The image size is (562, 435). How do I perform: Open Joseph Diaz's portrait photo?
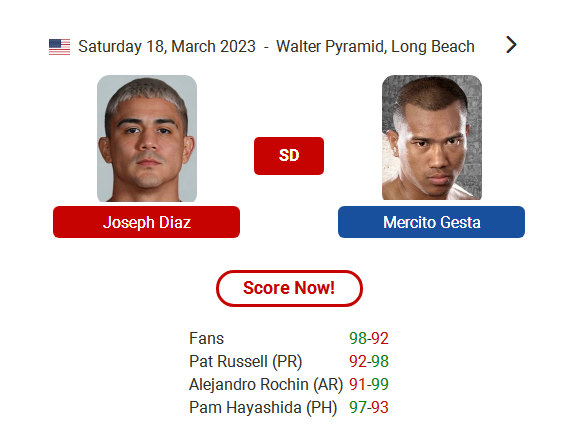[x=147, y=138]
